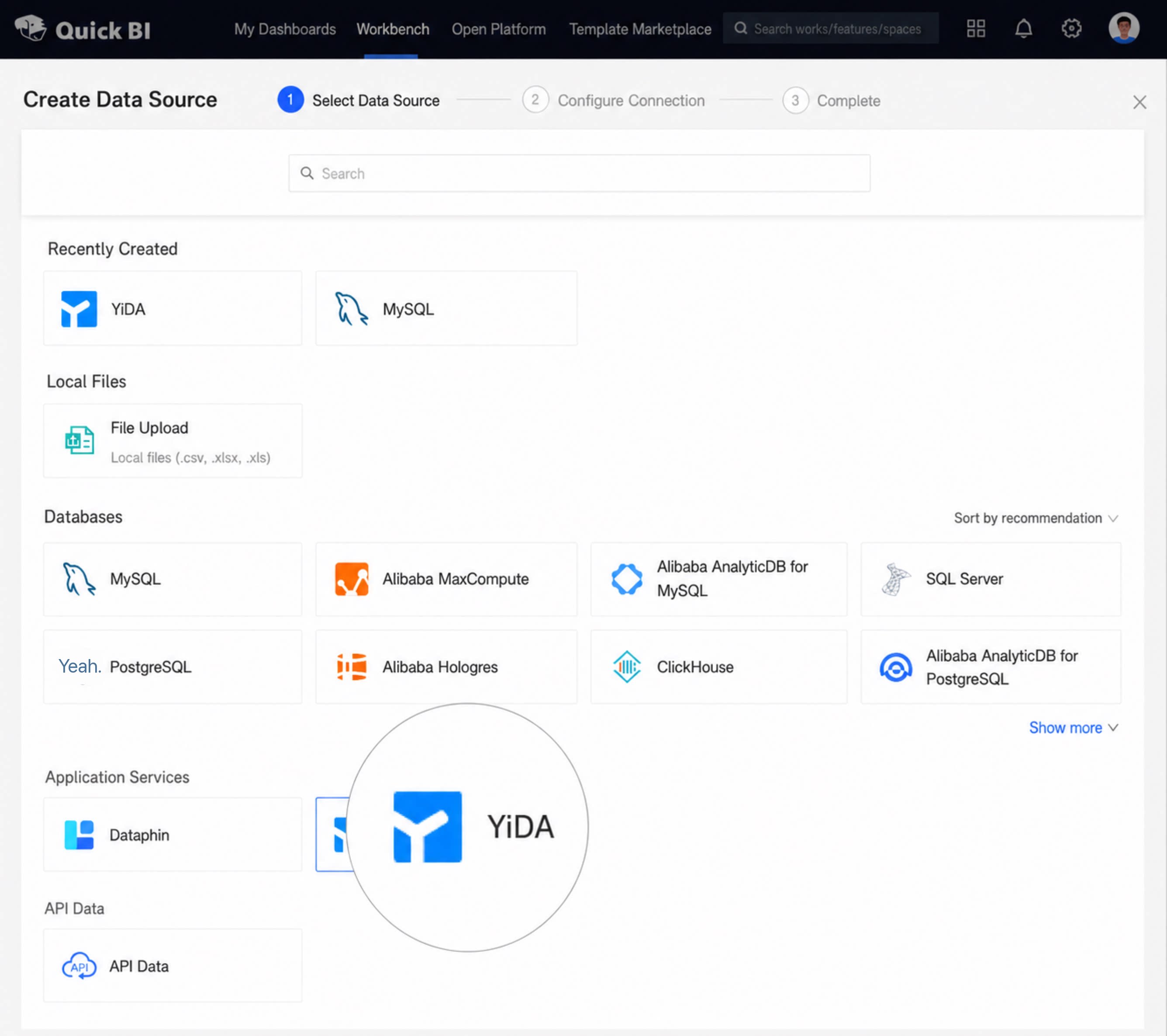This screenshot has height=1036, width=1167.
Task: Expand databases with Show more
Action: coord(1073,727)
